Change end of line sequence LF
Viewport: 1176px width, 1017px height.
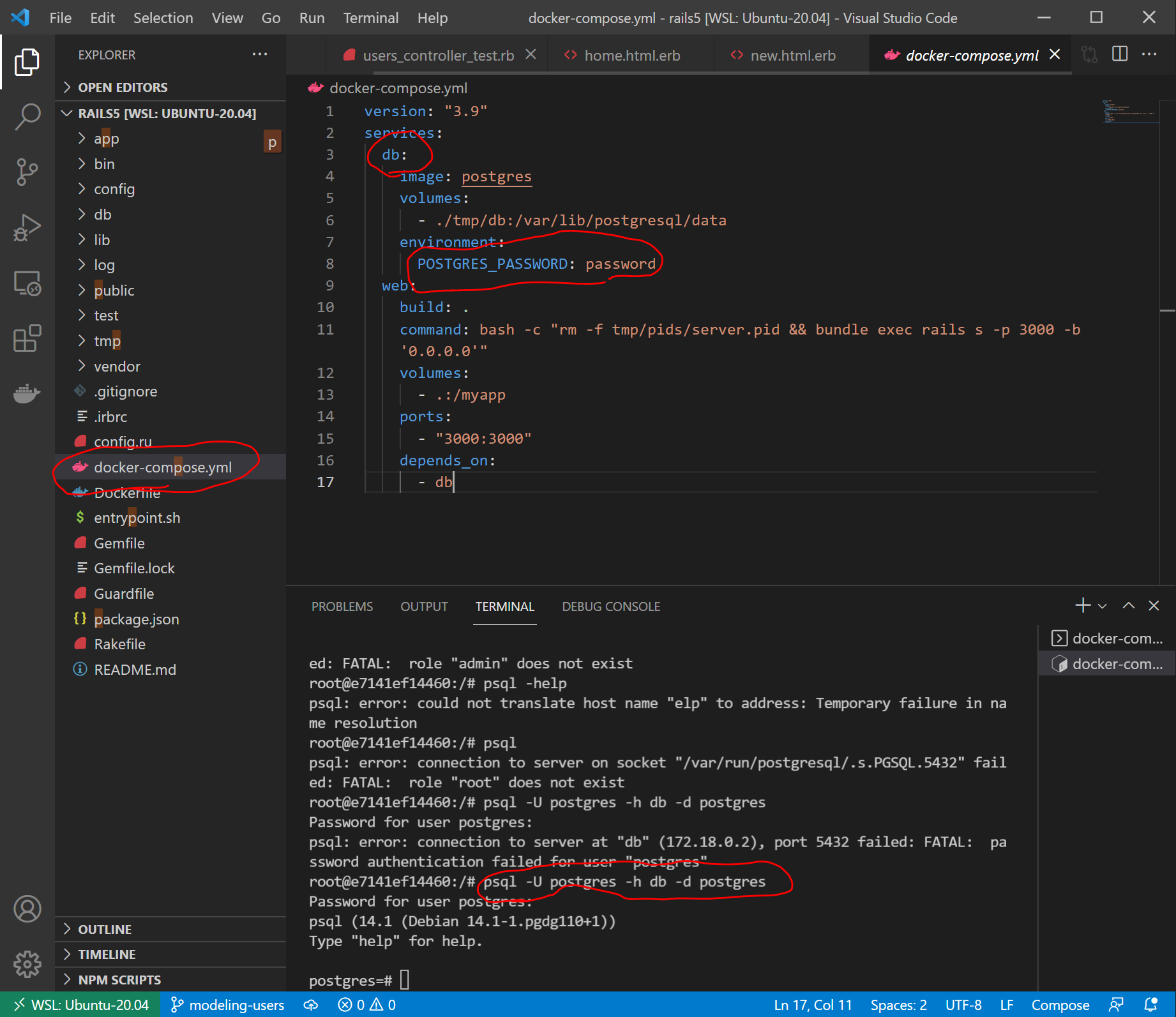(x=1007, y=1005)
